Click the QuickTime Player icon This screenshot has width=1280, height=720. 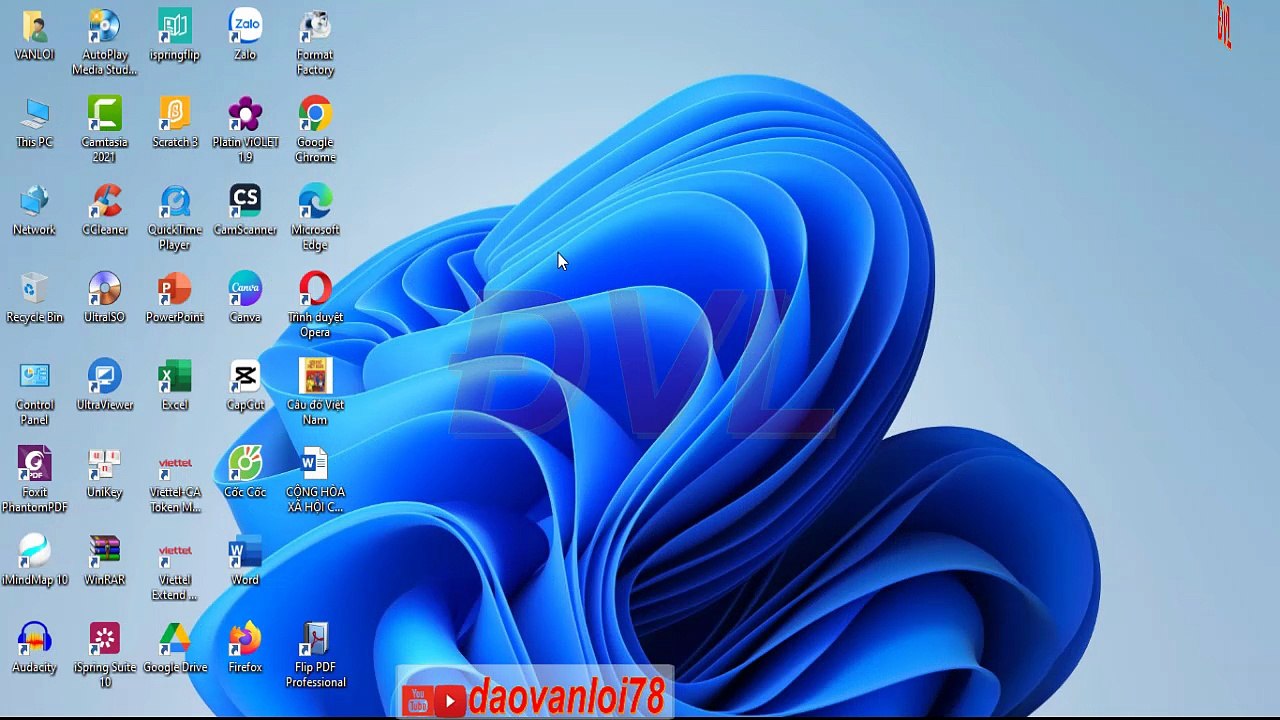tap(175, 203)
